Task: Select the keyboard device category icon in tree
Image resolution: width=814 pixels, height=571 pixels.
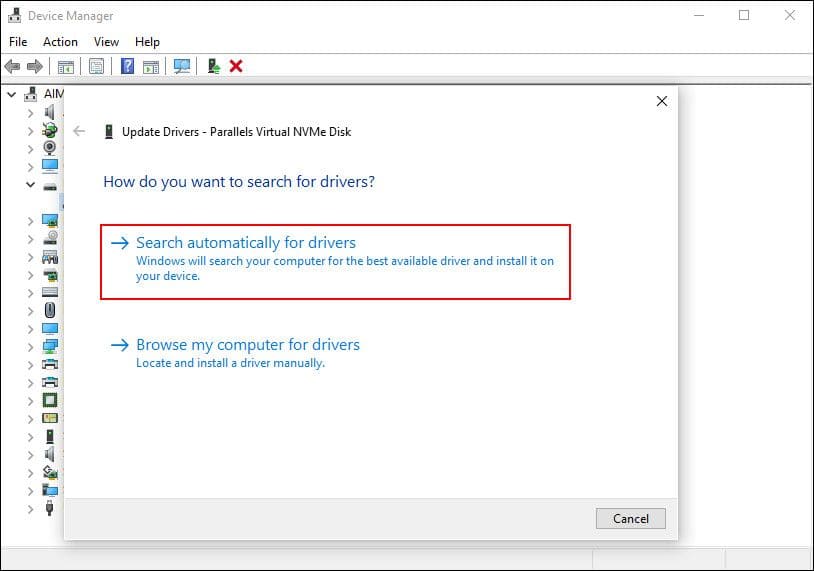Action: click(x=50, y=292)
